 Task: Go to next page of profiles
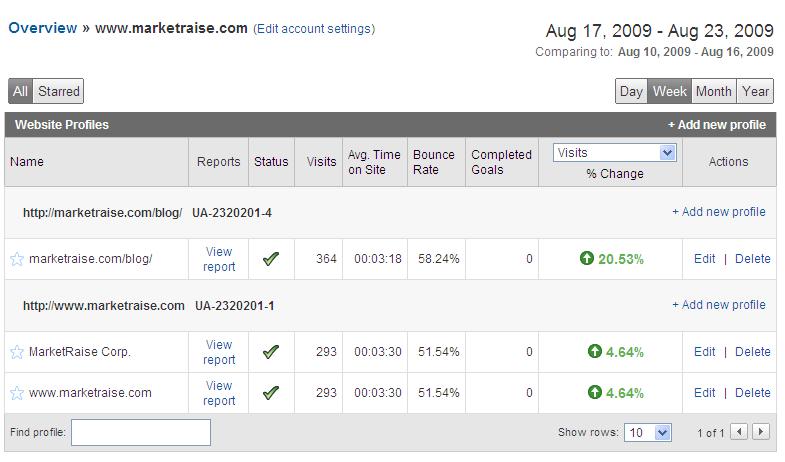click(761, 431)
